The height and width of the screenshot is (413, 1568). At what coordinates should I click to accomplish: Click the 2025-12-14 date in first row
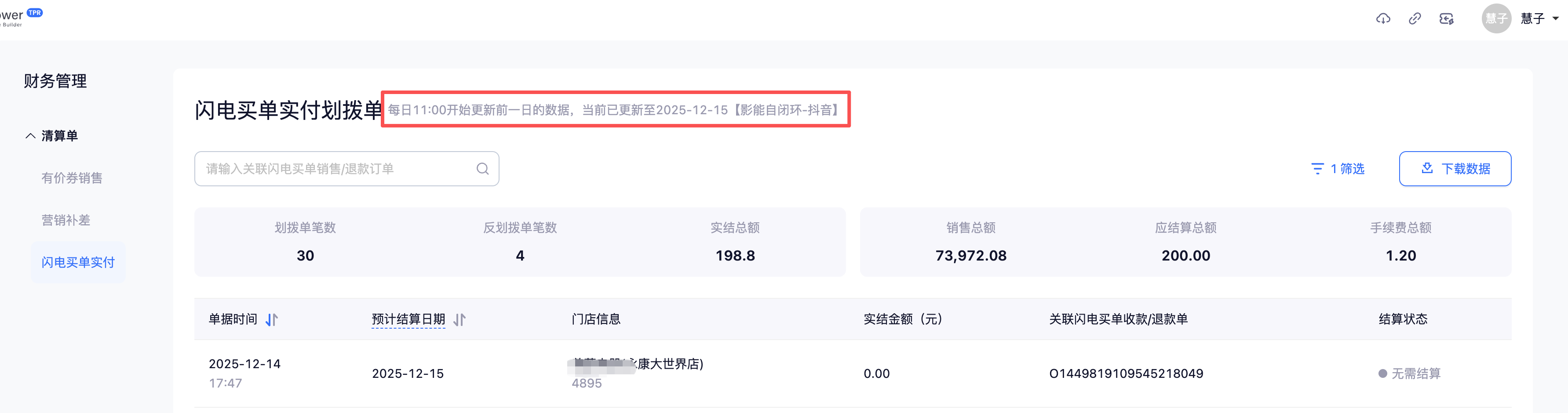point(244,364)
